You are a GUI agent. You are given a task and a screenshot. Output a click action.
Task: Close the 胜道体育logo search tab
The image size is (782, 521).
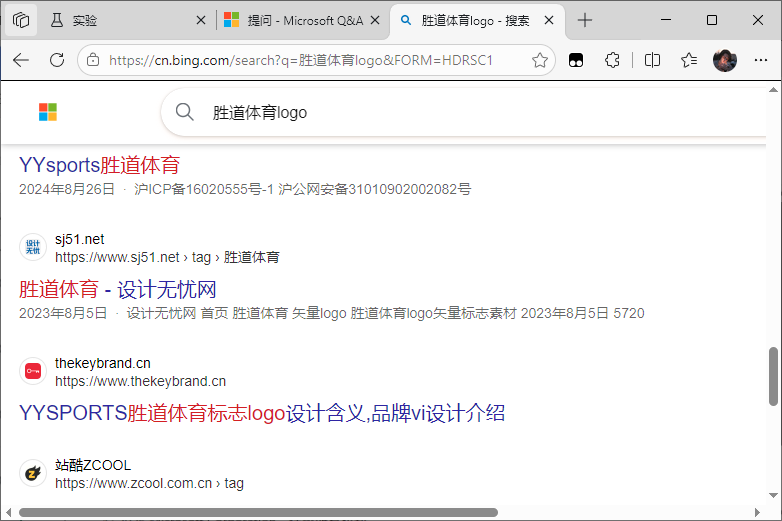(549, 20)
